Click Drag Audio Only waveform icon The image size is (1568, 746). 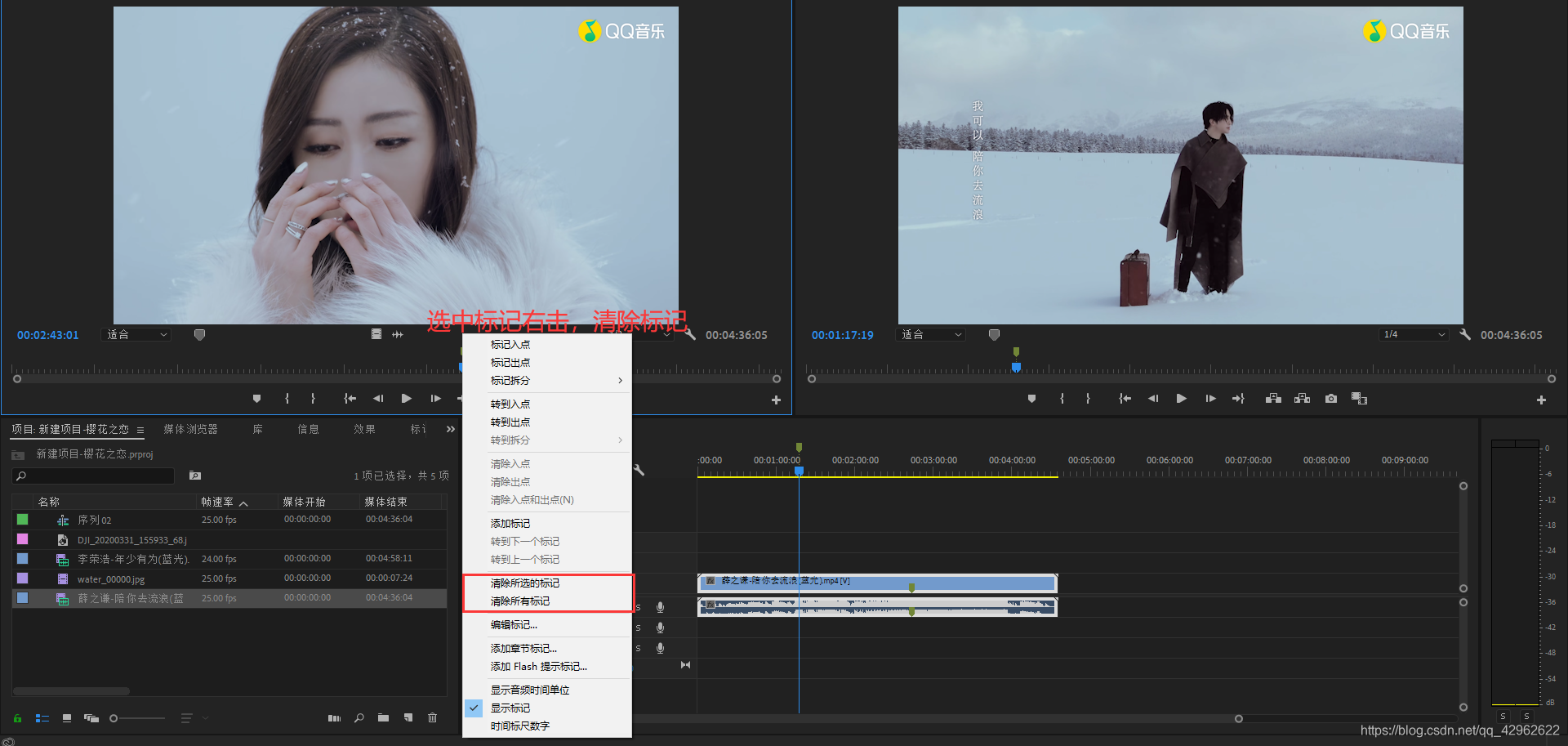(x=398, y=334)
